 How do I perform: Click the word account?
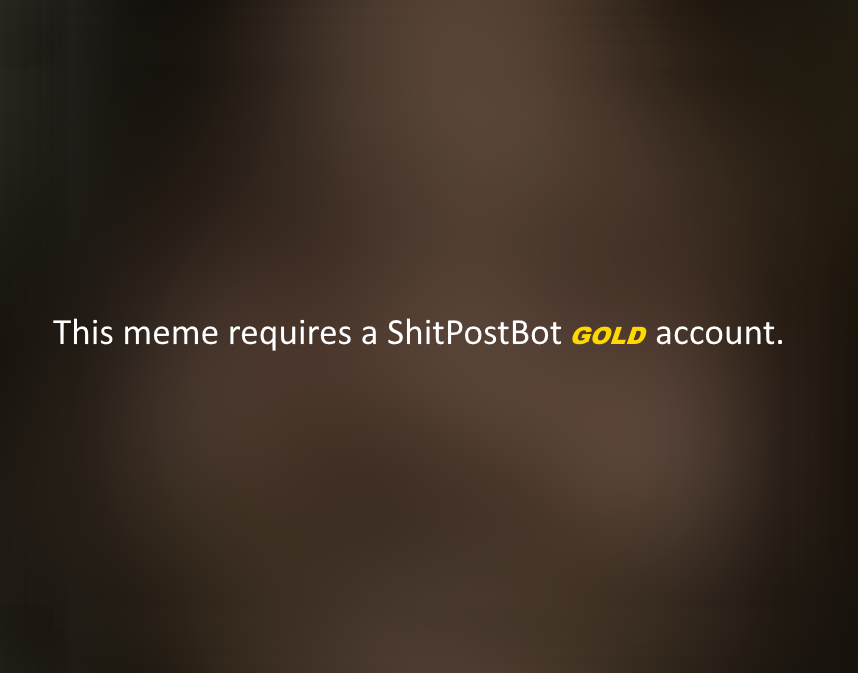tap(715, 333)
